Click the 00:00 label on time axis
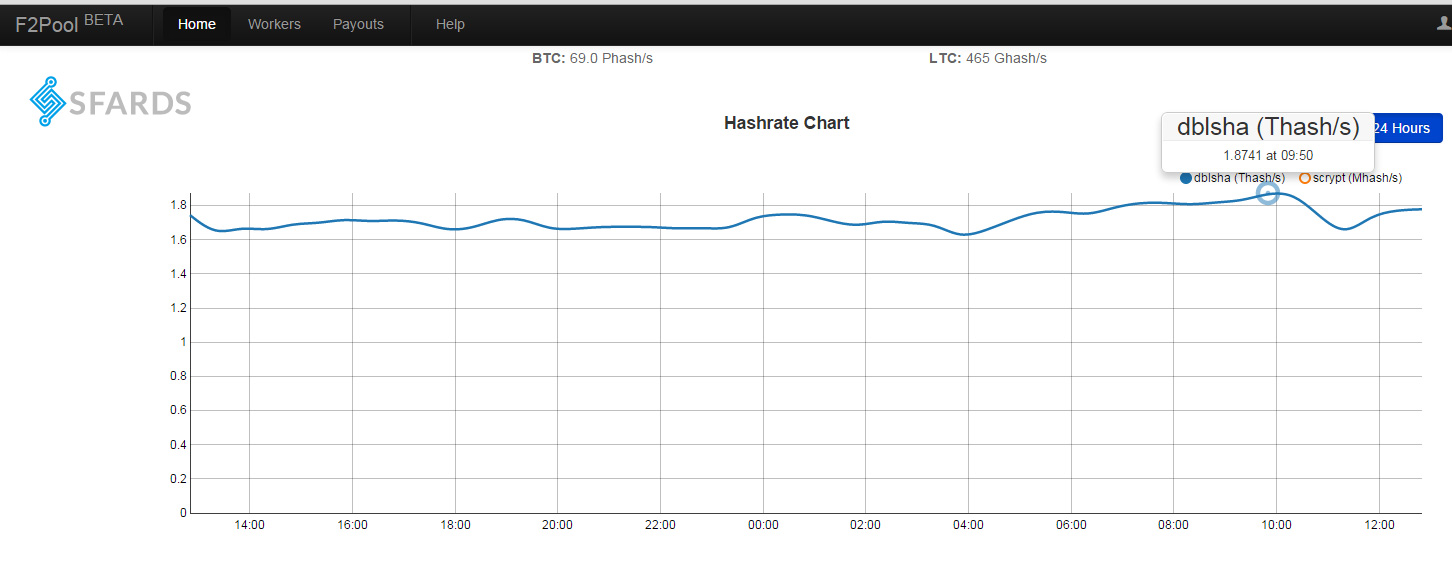This screenshot has height=571, width=1452. [x=763, y=525]
